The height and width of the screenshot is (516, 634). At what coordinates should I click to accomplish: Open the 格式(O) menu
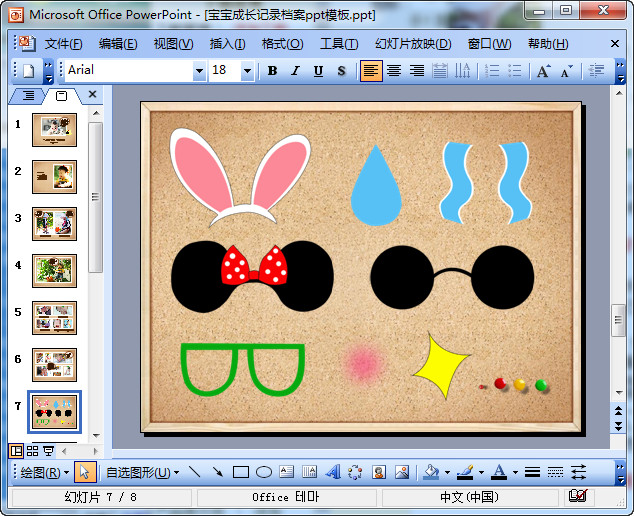click(282, 44)
